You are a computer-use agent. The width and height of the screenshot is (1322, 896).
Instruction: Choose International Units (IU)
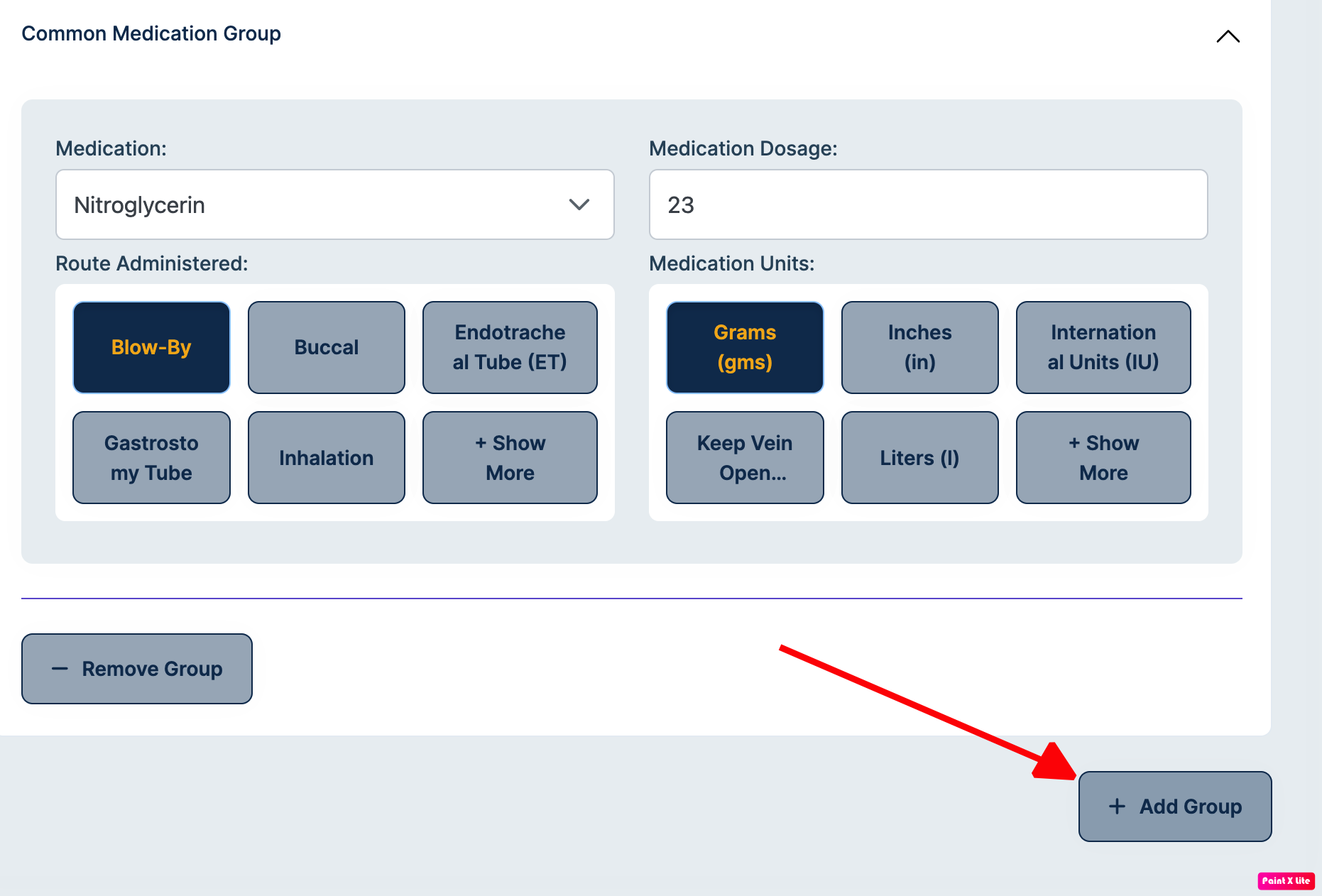(1103, 347)
